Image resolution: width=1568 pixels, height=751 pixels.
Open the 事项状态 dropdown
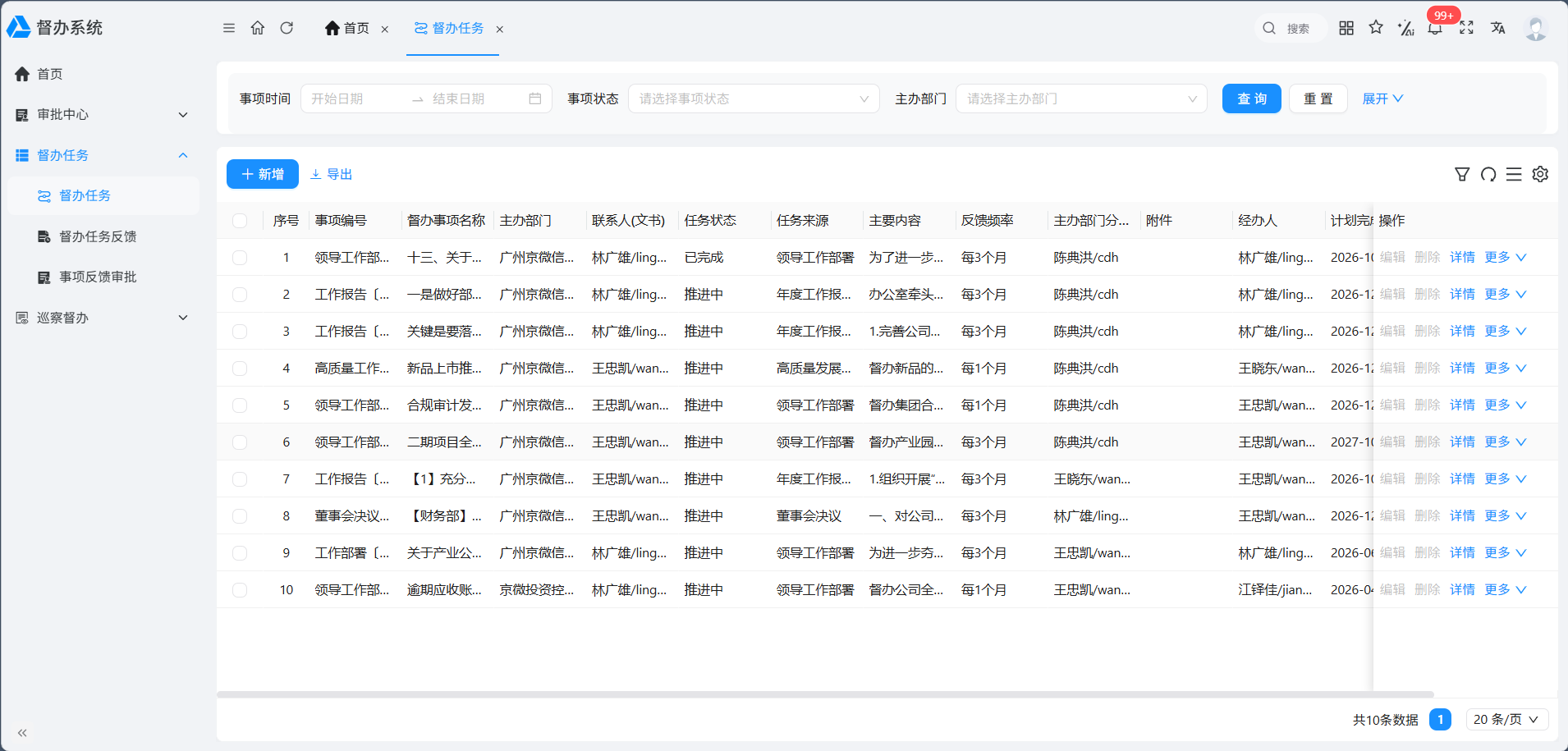tap(754, 98)
